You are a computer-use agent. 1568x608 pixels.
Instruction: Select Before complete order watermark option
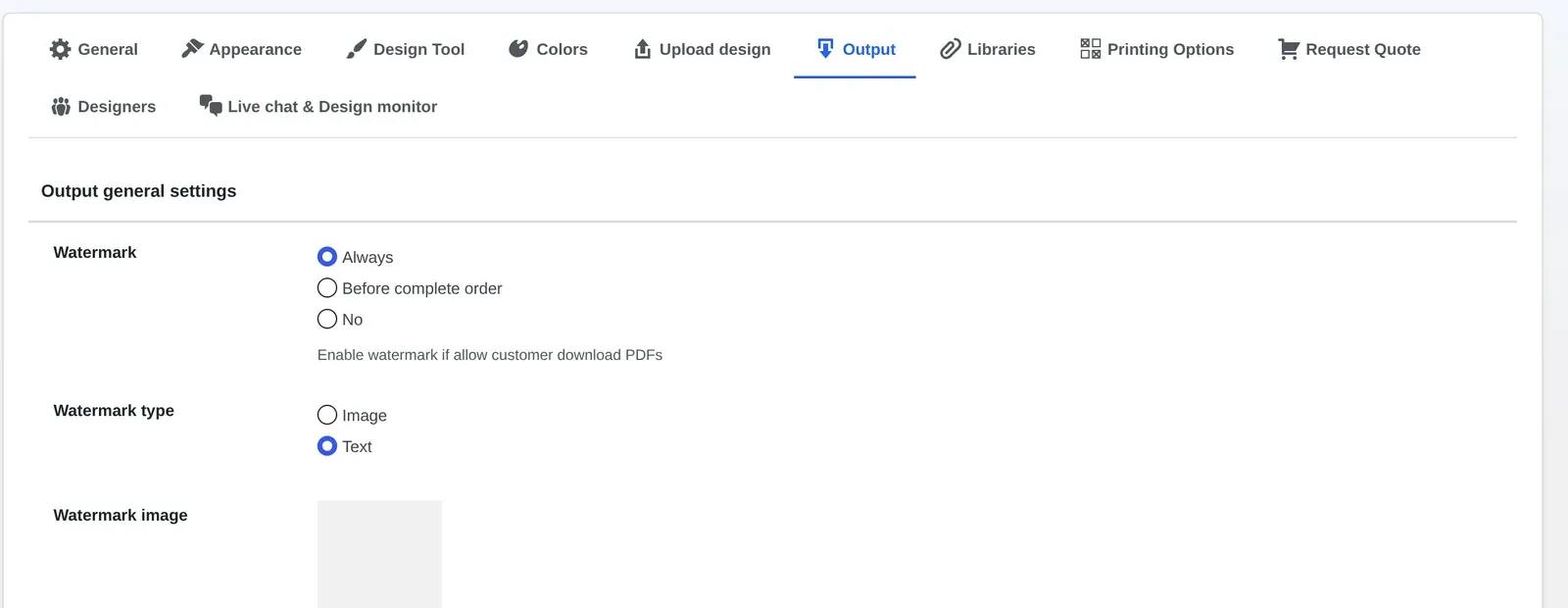pos(327,288)
